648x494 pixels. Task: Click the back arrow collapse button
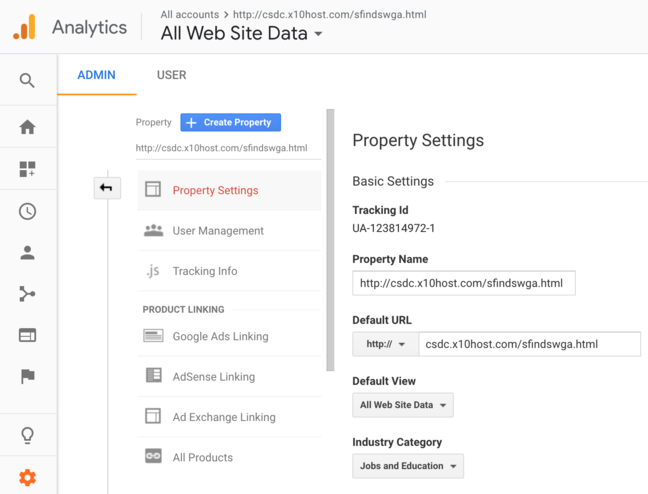click(x=106, y=188)
